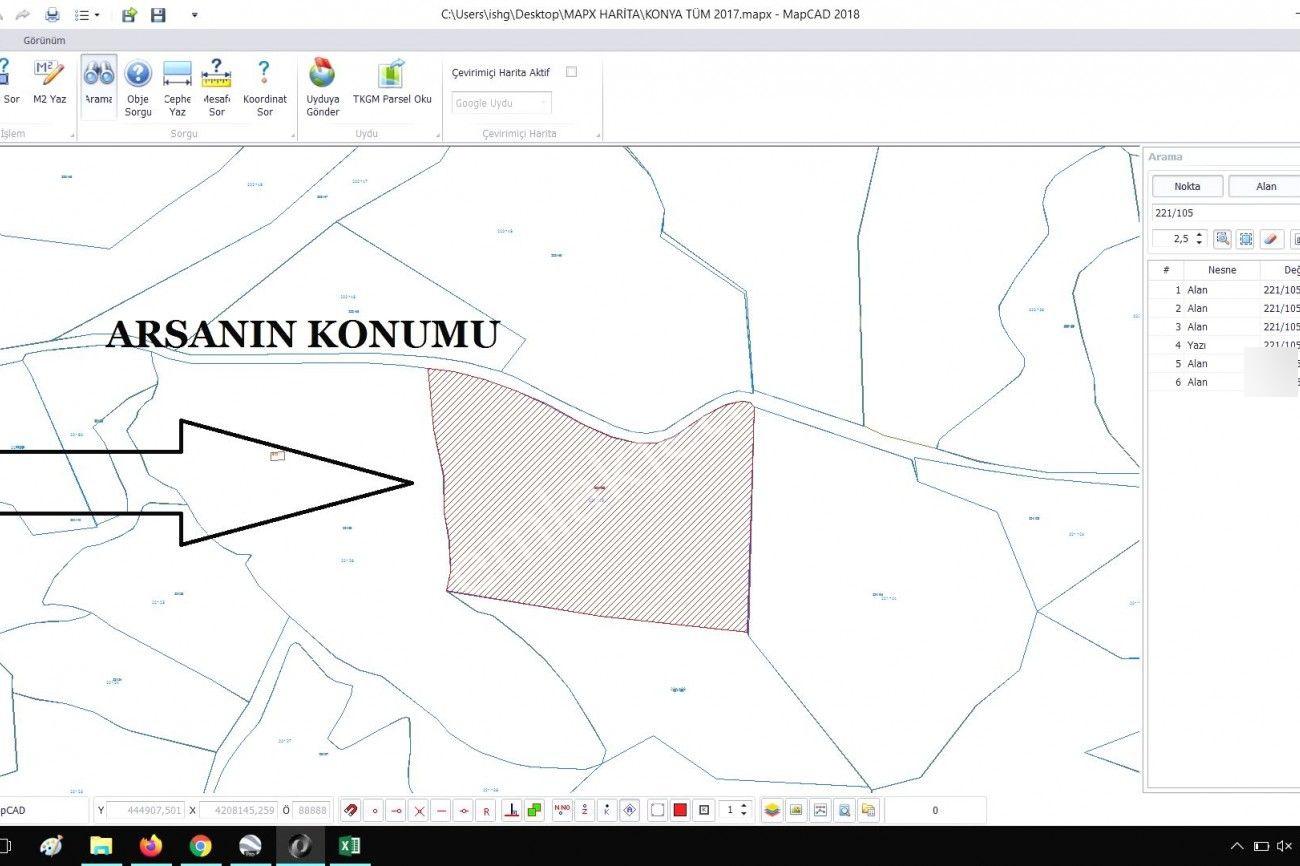Click the print icon in quick access bar
Viewport: 1300px width, 866px height.
pyautogui.click(x=52, y=15)
